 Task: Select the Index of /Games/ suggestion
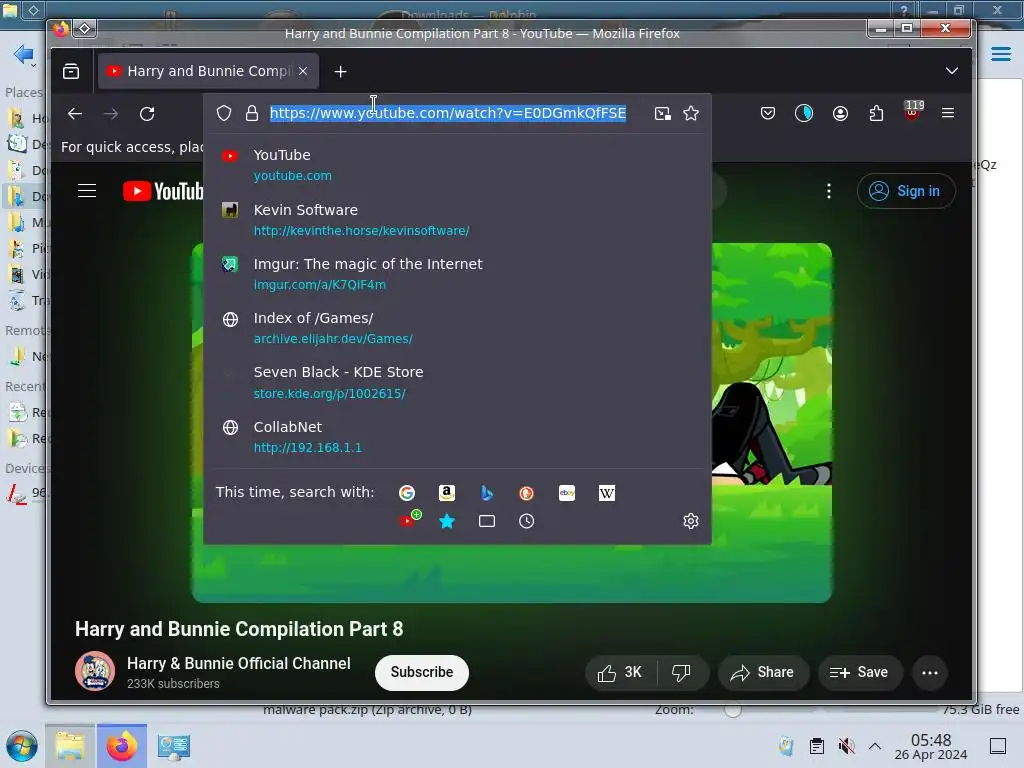pyautogui.click(x=457, y=328)
